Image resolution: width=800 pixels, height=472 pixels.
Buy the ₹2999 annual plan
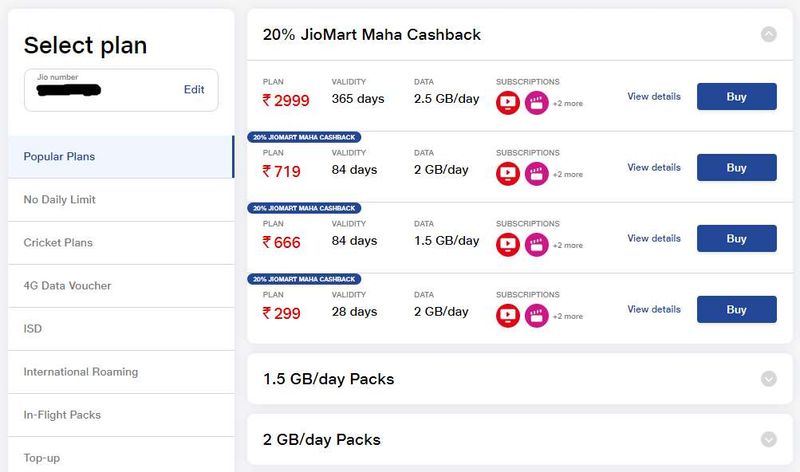coord(736,96)
